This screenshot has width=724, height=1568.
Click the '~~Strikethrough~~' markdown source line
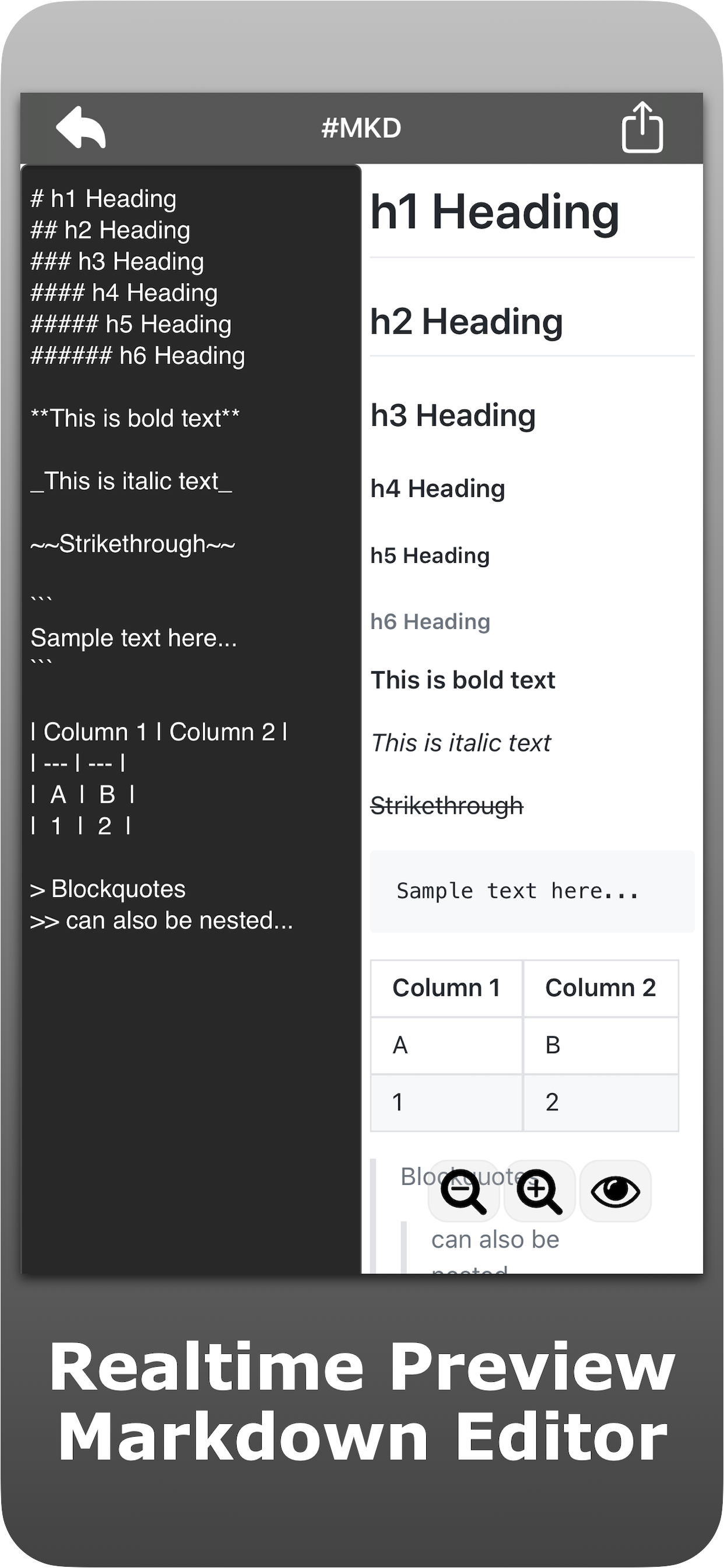click(x=133, y=544)
